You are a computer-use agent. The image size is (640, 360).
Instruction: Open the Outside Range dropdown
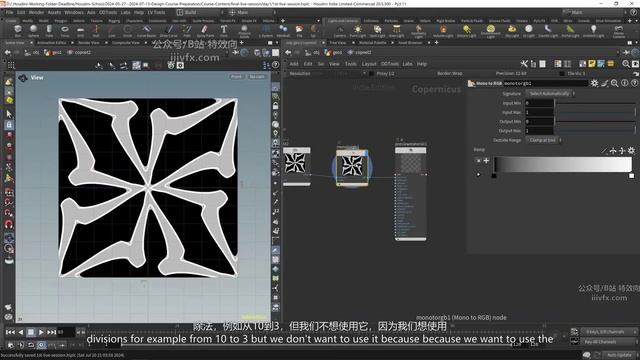(543, 140)
